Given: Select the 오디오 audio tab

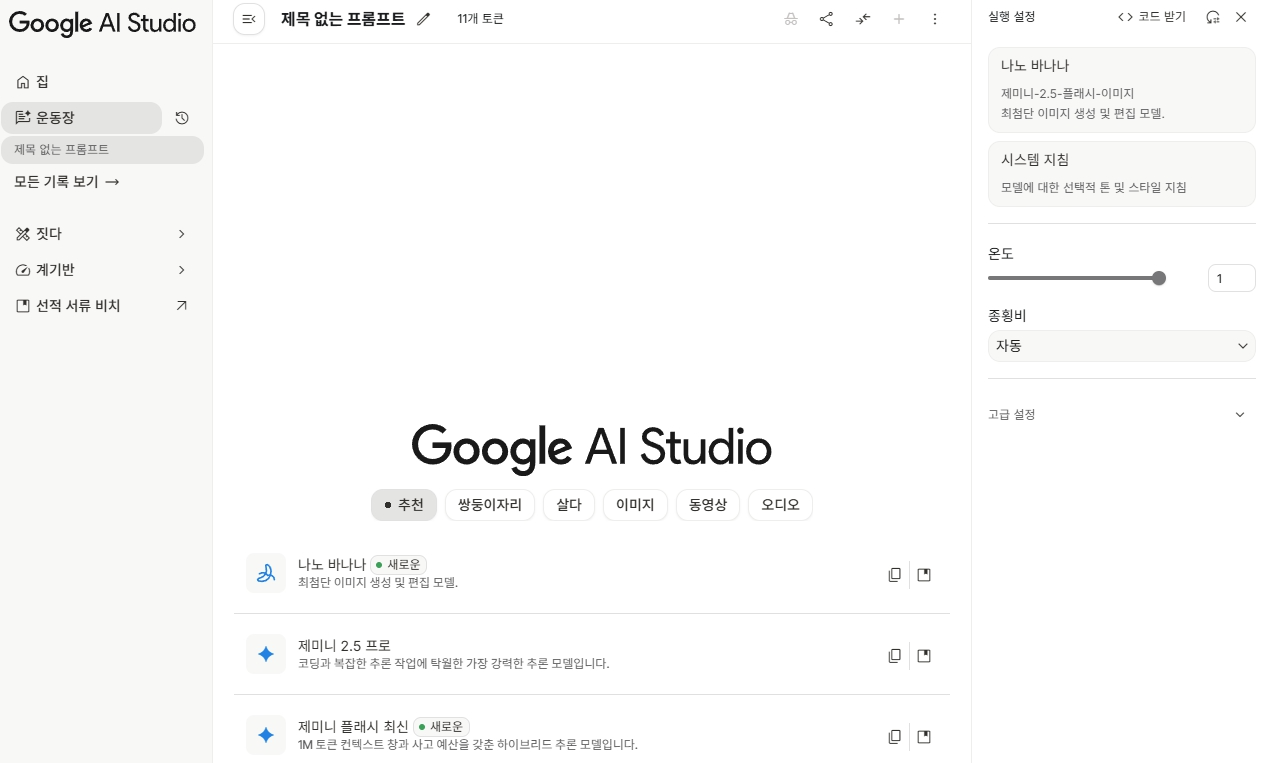Looking at the screenshot, I should click(781, 505).
